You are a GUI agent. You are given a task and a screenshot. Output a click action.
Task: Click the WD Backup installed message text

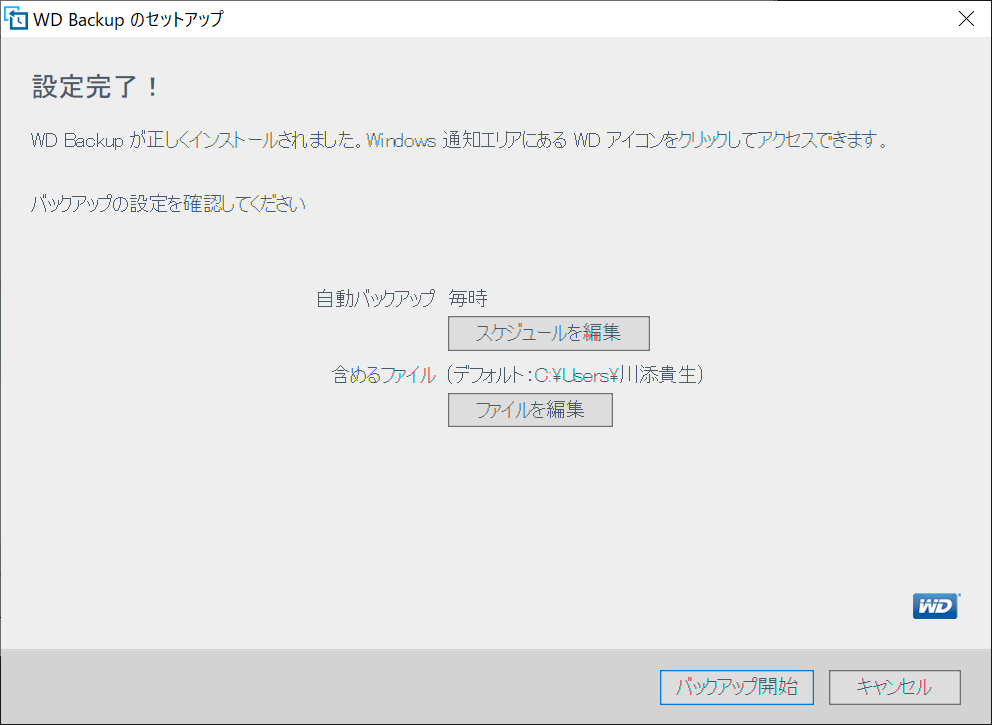click(459, 140)
